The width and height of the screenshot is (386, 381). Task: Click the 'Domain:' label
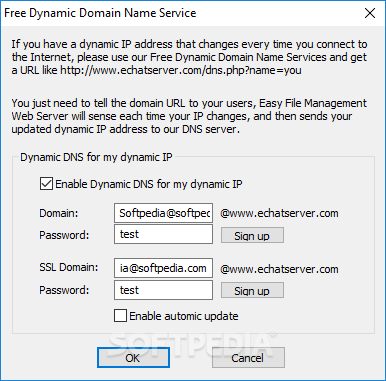point(59,213)
